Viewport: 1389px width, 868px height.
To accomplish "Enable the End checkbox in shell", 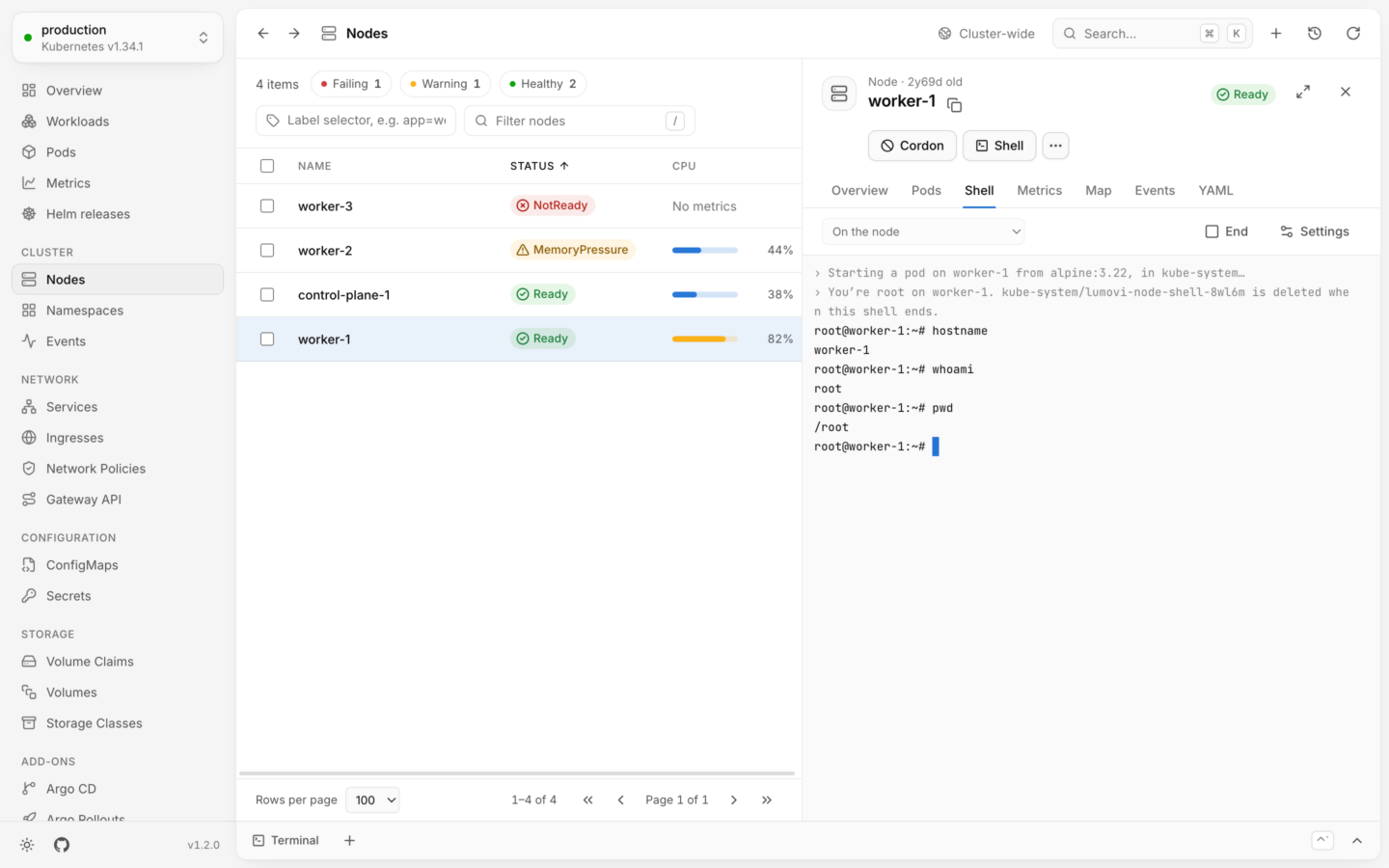I will (x=1212, y=231).
